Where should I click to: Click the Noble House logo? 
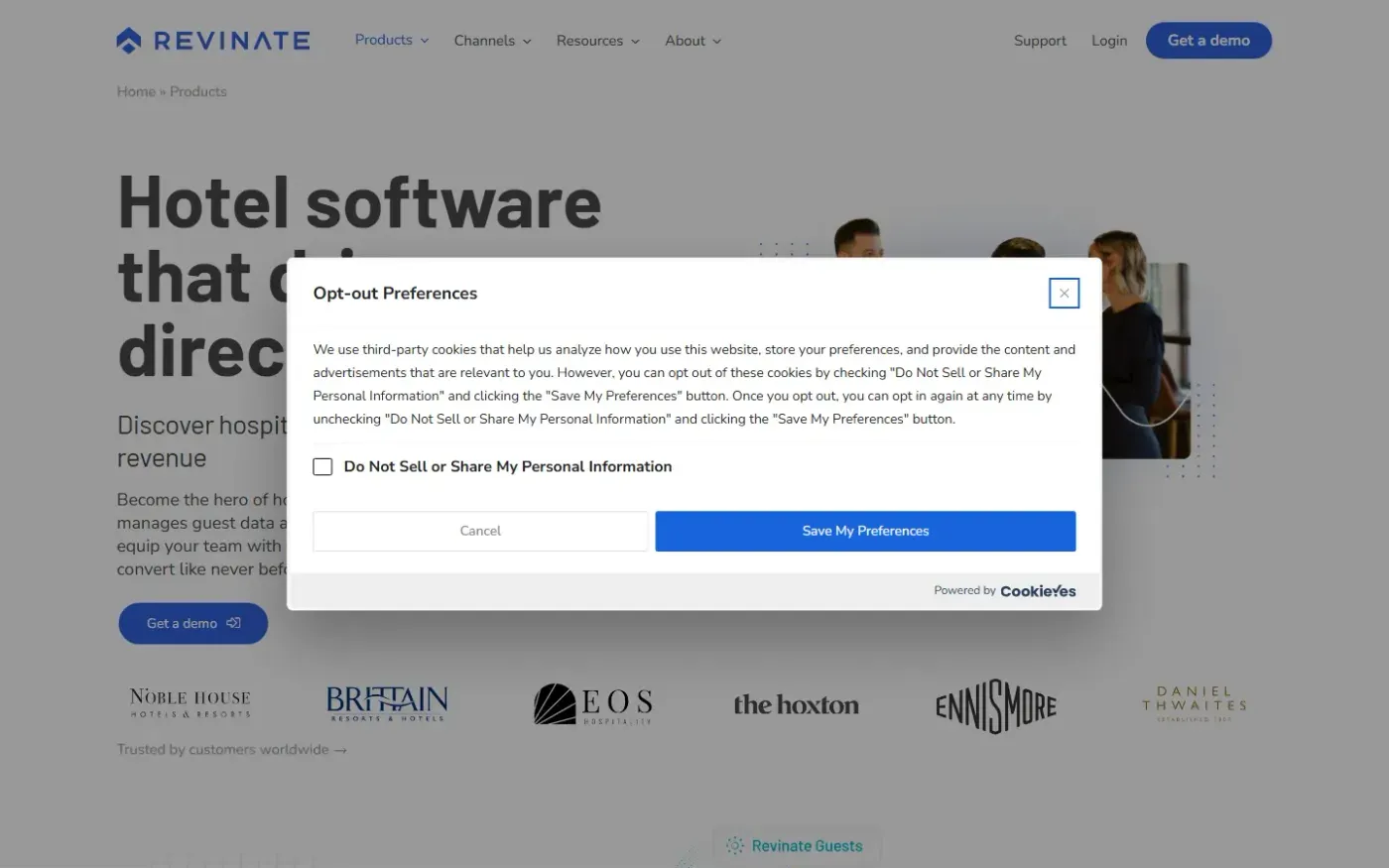pos(189,703)
